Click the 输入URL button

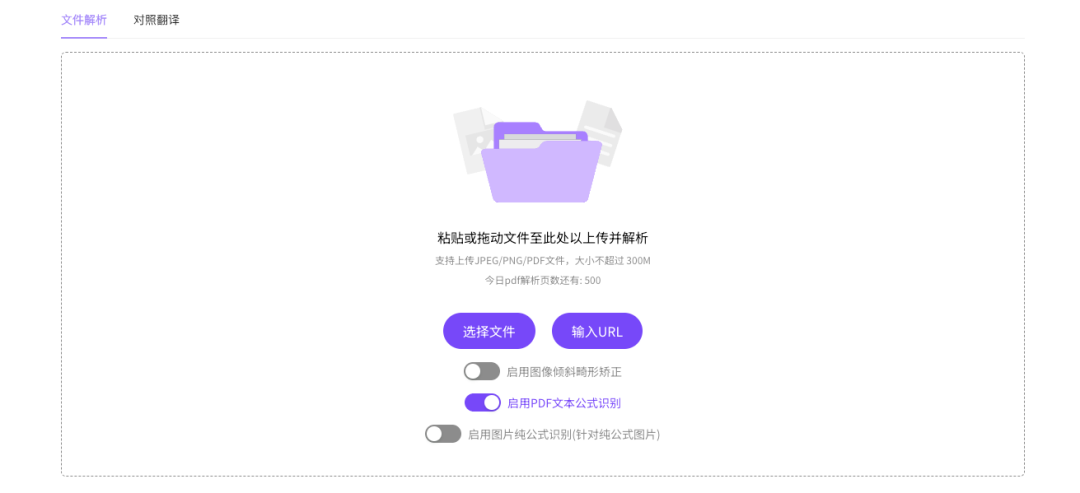coord(597,331)
